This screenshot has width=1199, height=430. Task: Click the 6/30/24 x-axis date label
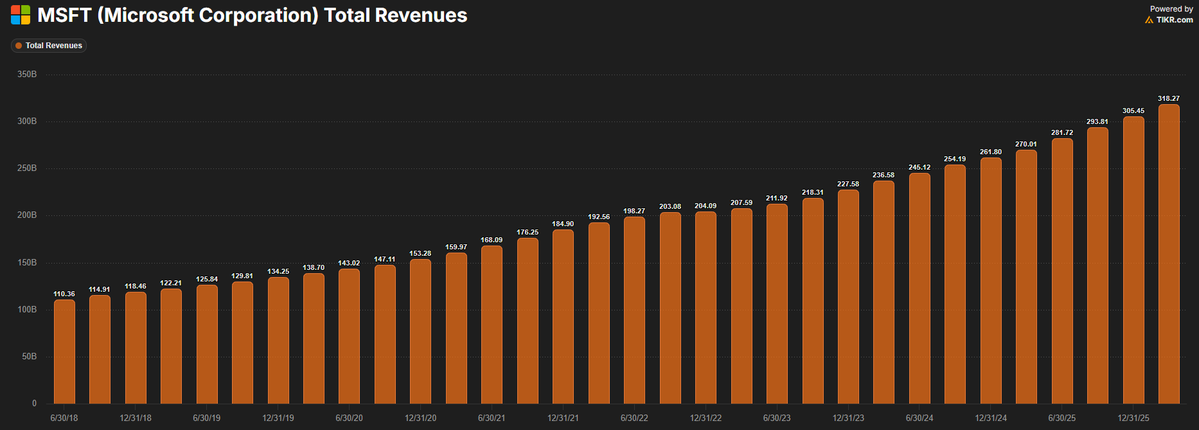click(x=919, y=419)
